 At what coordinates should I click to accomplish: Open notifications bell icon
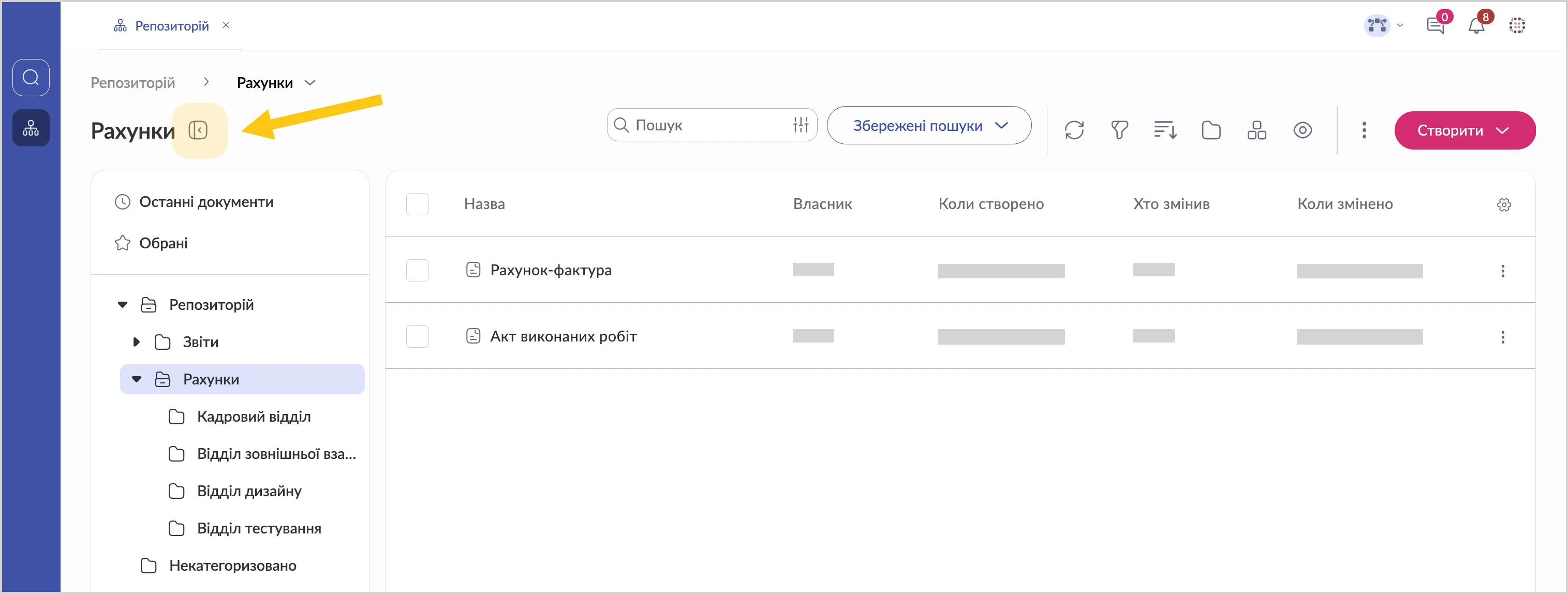click(x=1476, y=25)
